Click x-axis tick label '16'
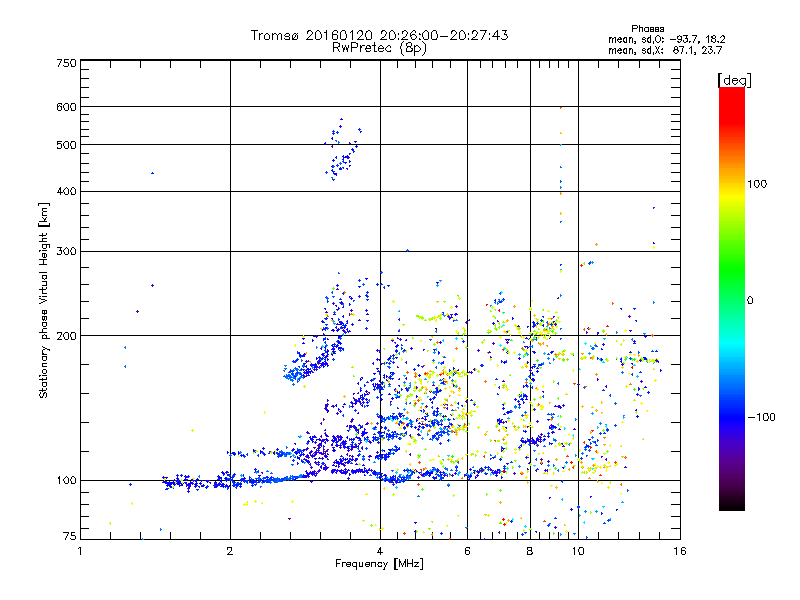The height and width of the screenshot is (600, 800). 680,551
